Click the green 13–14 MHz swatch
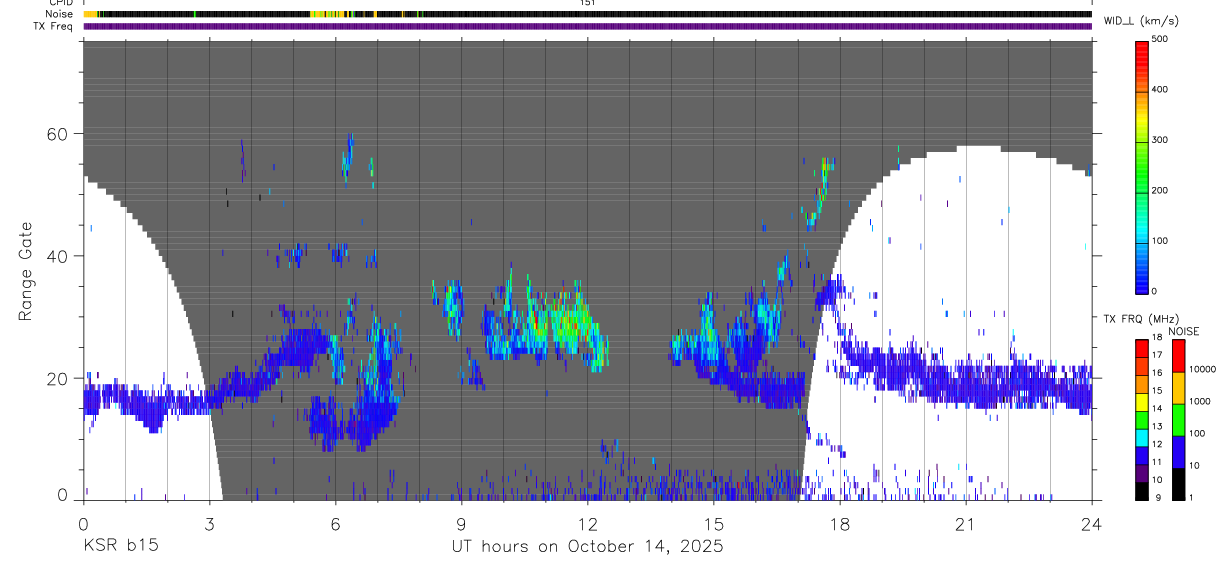This screenshot has height=567, width=1228. tap(1141, 419)
